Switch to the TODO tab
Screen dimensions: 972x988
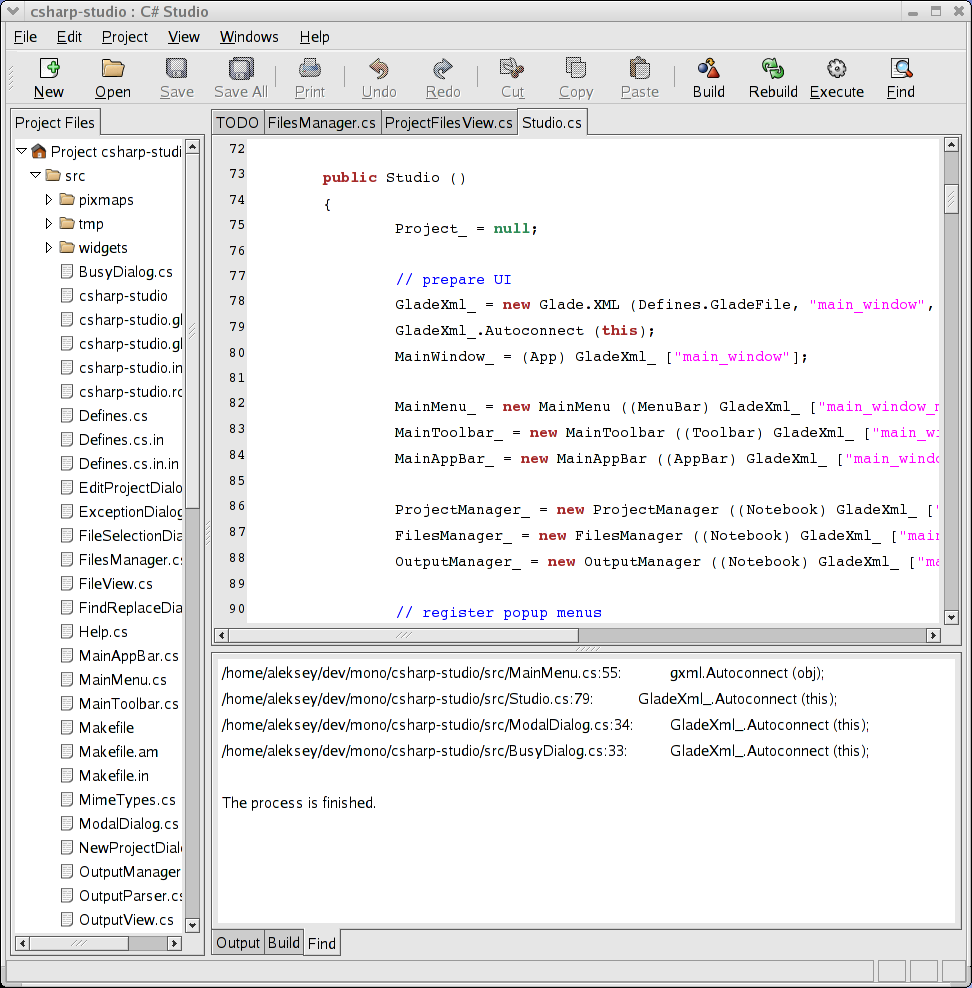point(237,123)
